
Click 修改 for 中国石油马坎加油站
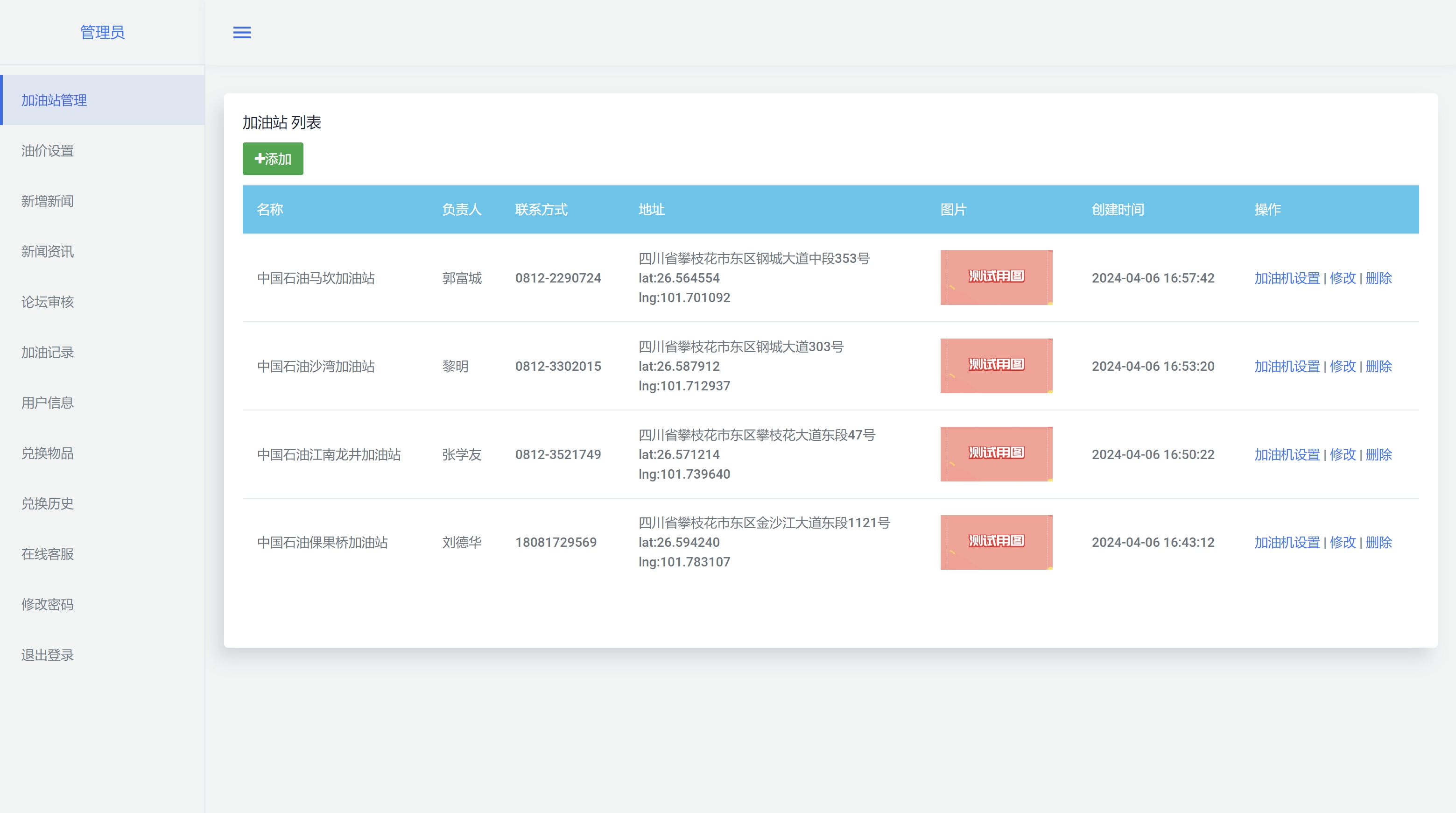pyautogui.click(x=1343, y=278)
